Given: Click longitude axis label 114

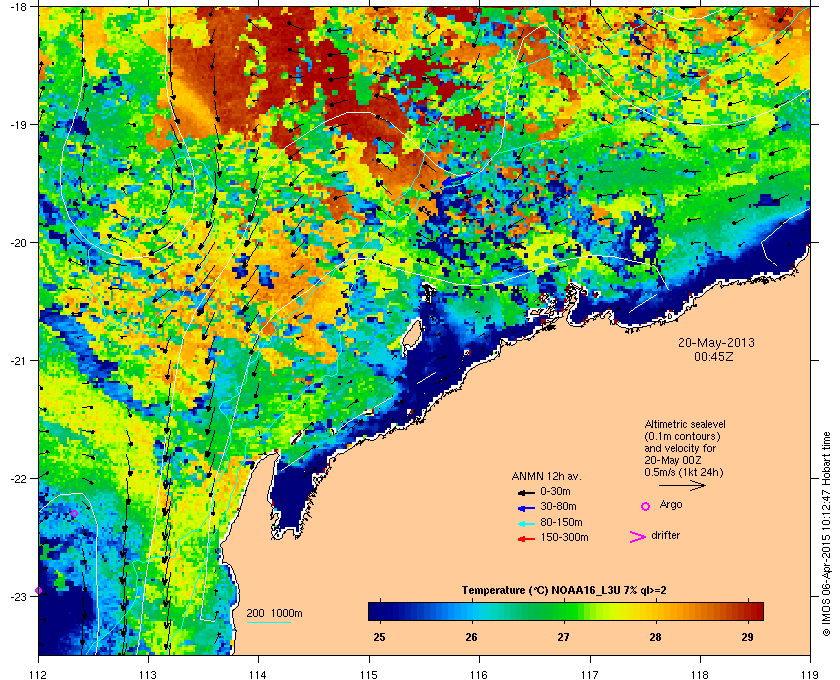Looking at the screenshot, I should [x=258, y=675].
